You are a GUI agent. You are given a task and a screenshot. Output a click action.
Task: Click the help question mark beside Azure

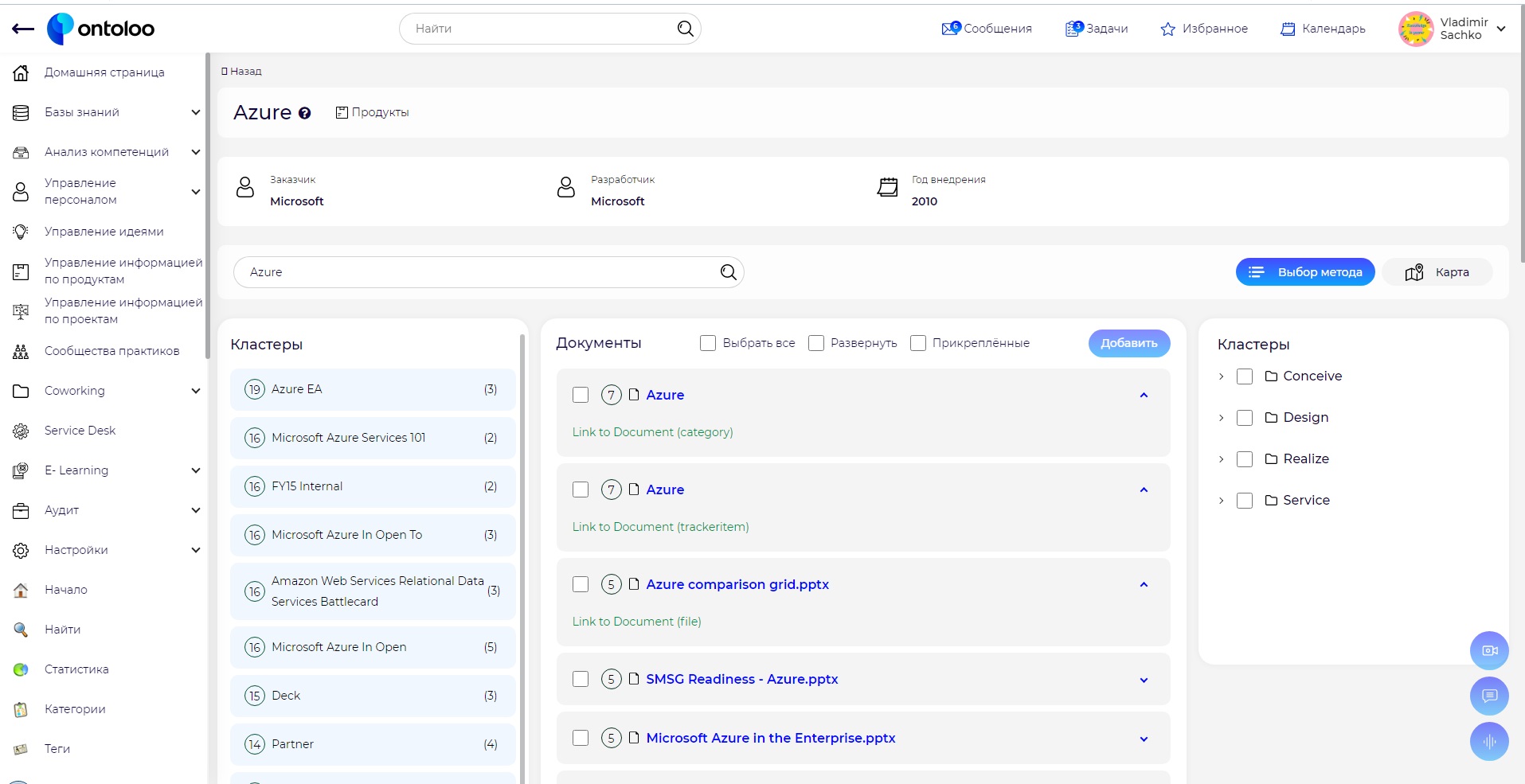click(x=304, y=113)
